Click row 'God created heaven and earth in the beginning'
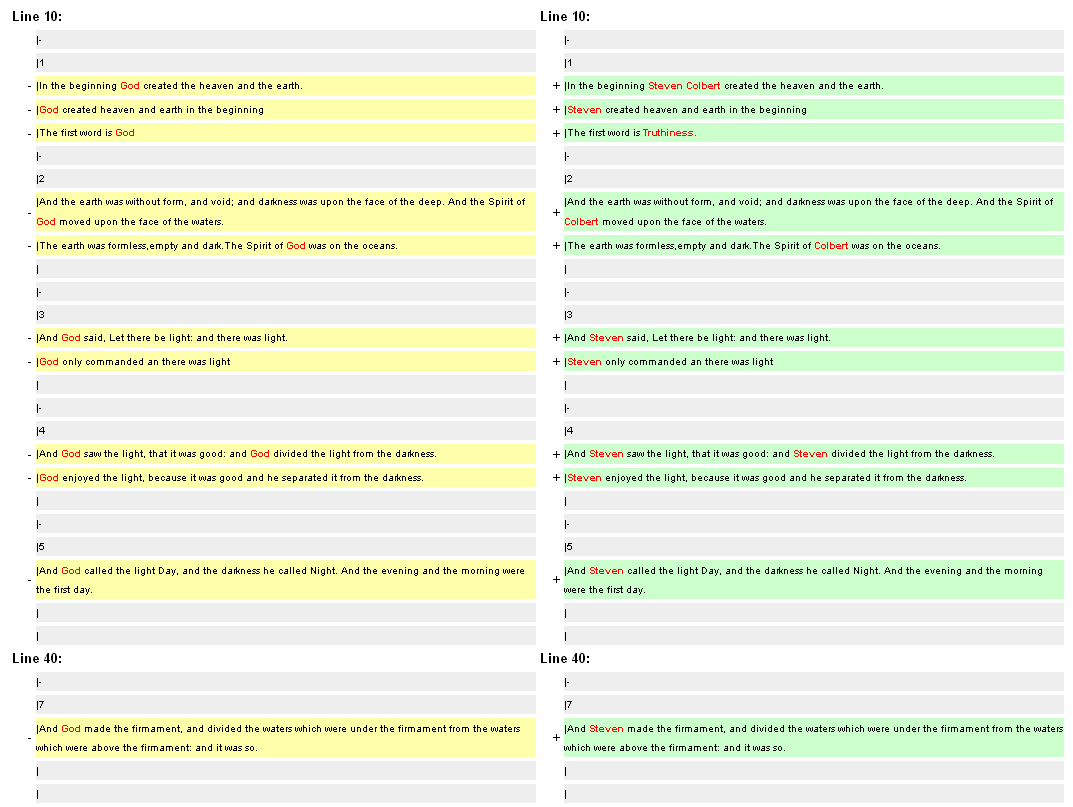Image resolution: width=1073 pixels, height=807 pixels. click(285, 110)
